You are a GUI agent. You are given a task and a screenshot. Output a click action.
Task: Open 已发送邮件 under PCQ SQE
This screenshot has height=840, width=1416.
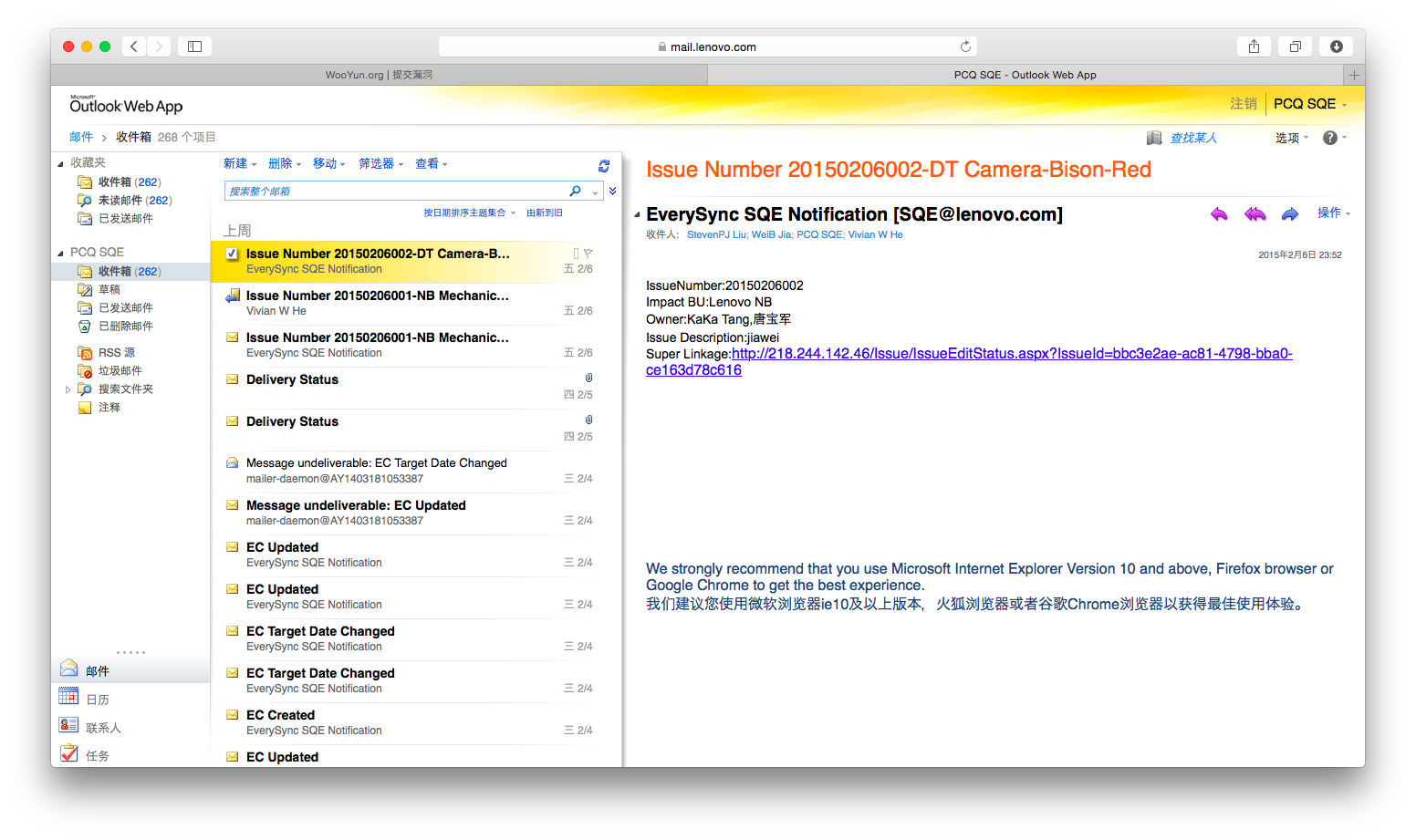[125, 307]
